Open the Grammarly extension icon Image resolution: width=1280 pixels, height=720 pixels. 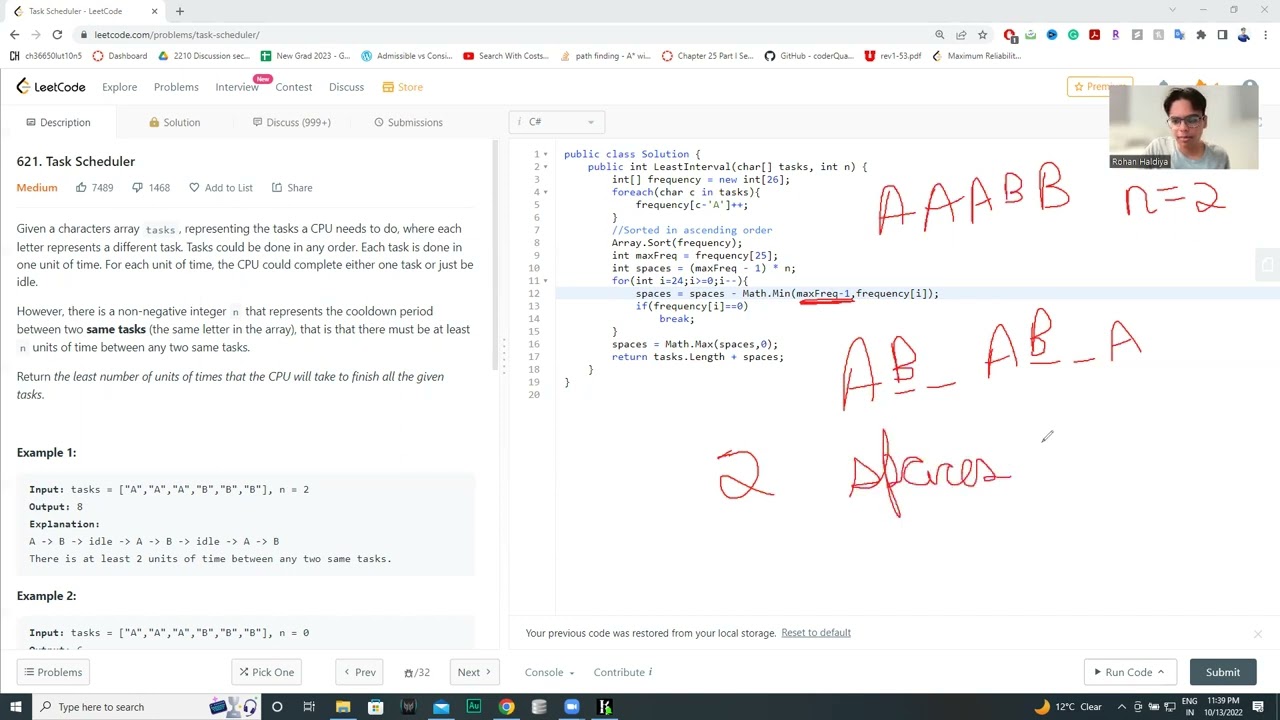click(1073, 34)
